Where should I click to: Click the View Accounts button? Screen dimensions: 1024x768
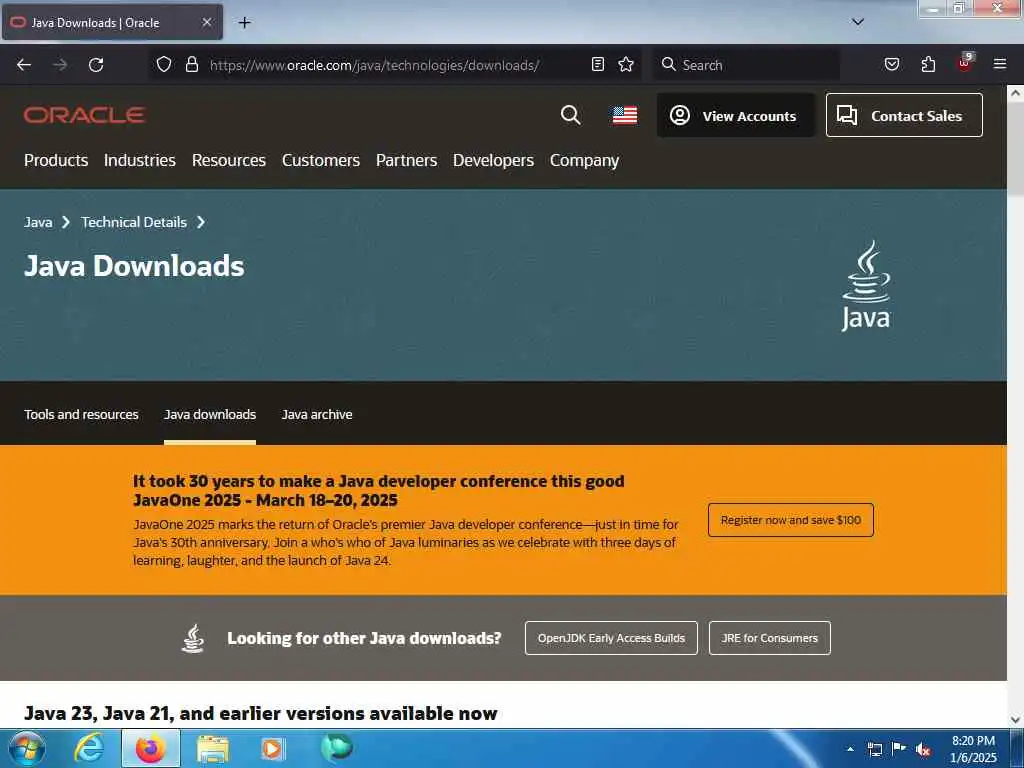coord(735,115)
